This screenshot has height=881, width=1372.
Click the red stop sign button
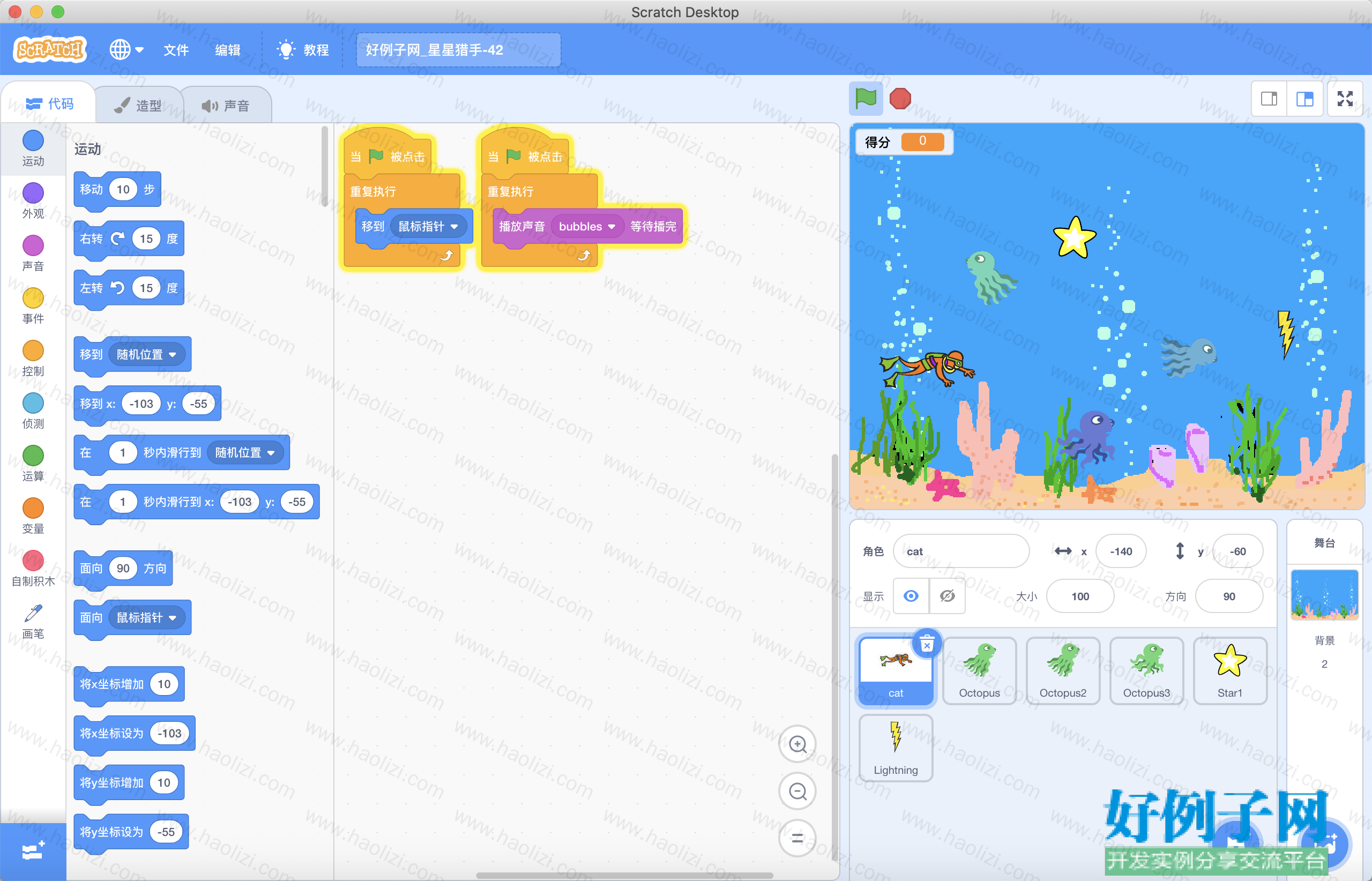[900, 99]
